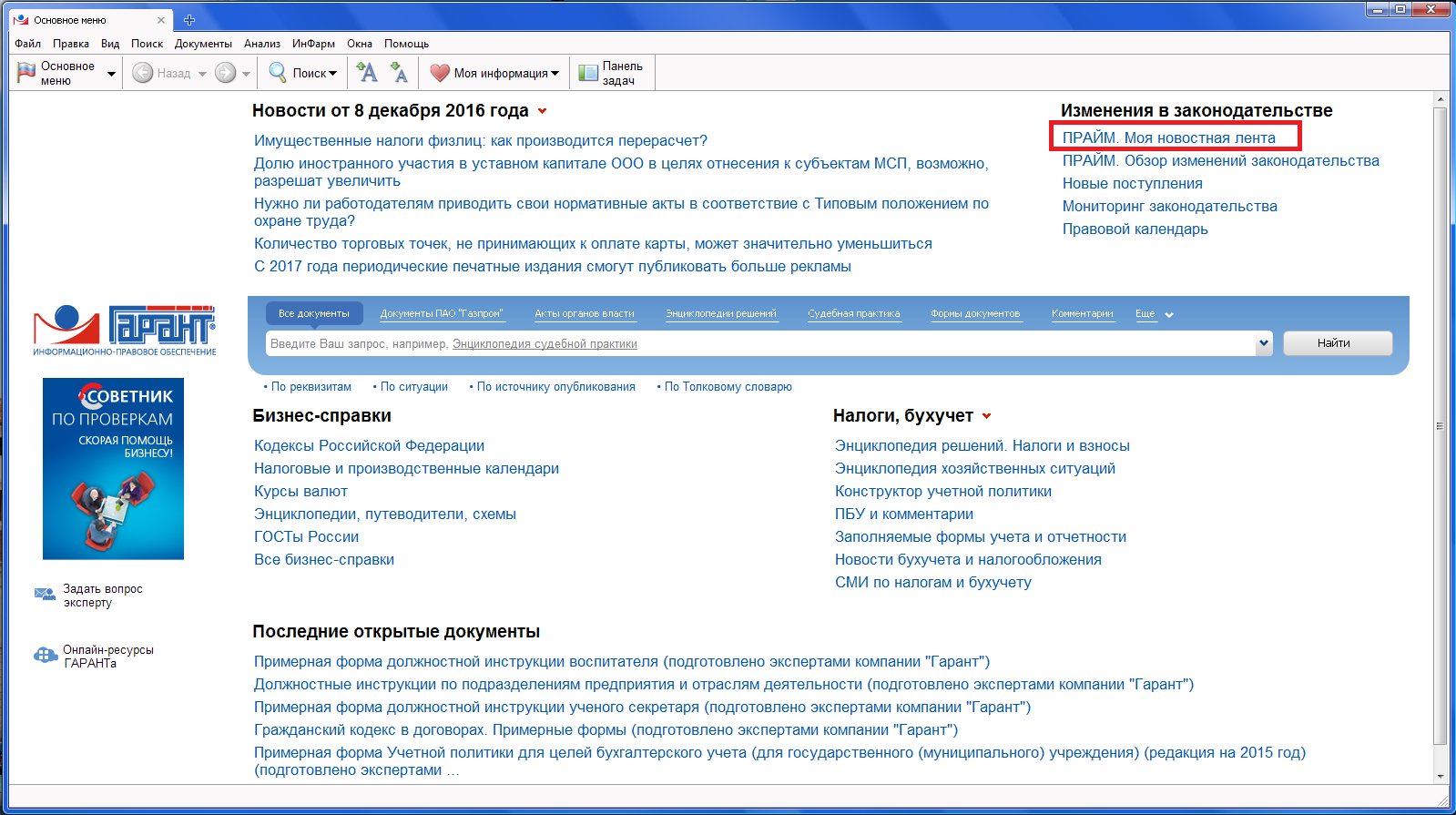Open ПРАЙМ. Обзор изменений законодательства link
This screenshot has width=1456, height=815.
[1221, 161]
